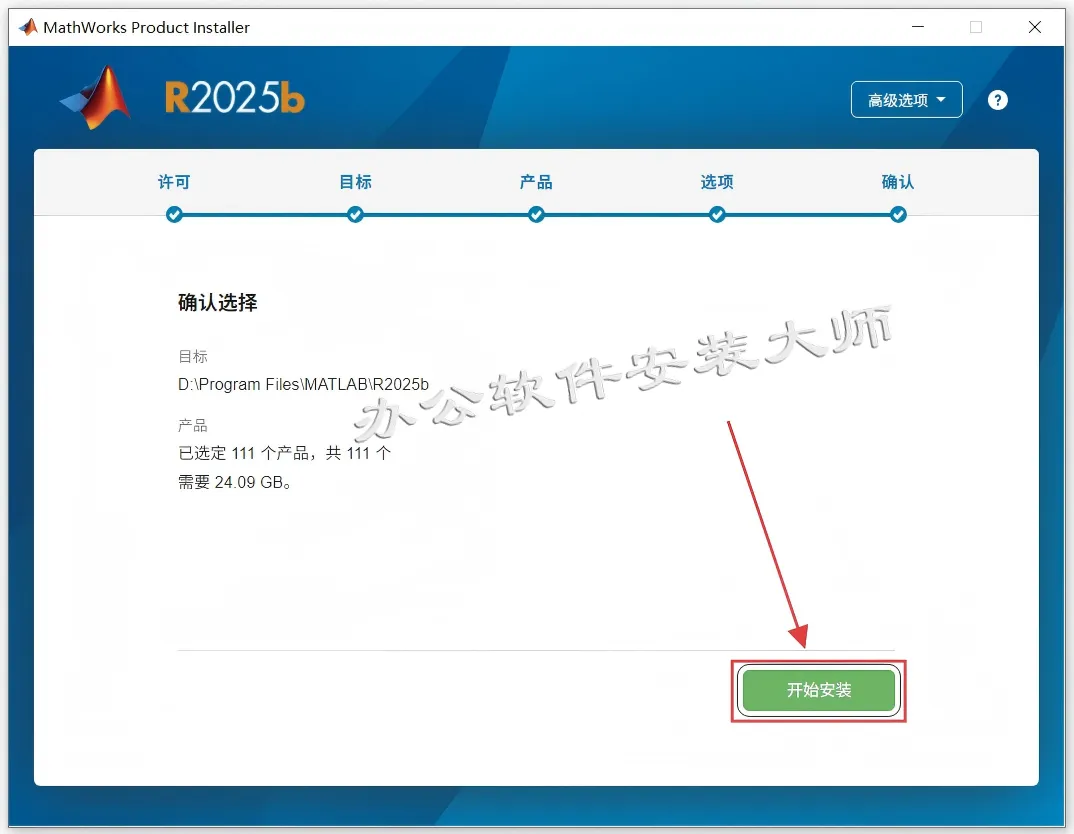The image size is (1074, 834).
Task: Go to the 产品 step
Action: tap(536, 182)
